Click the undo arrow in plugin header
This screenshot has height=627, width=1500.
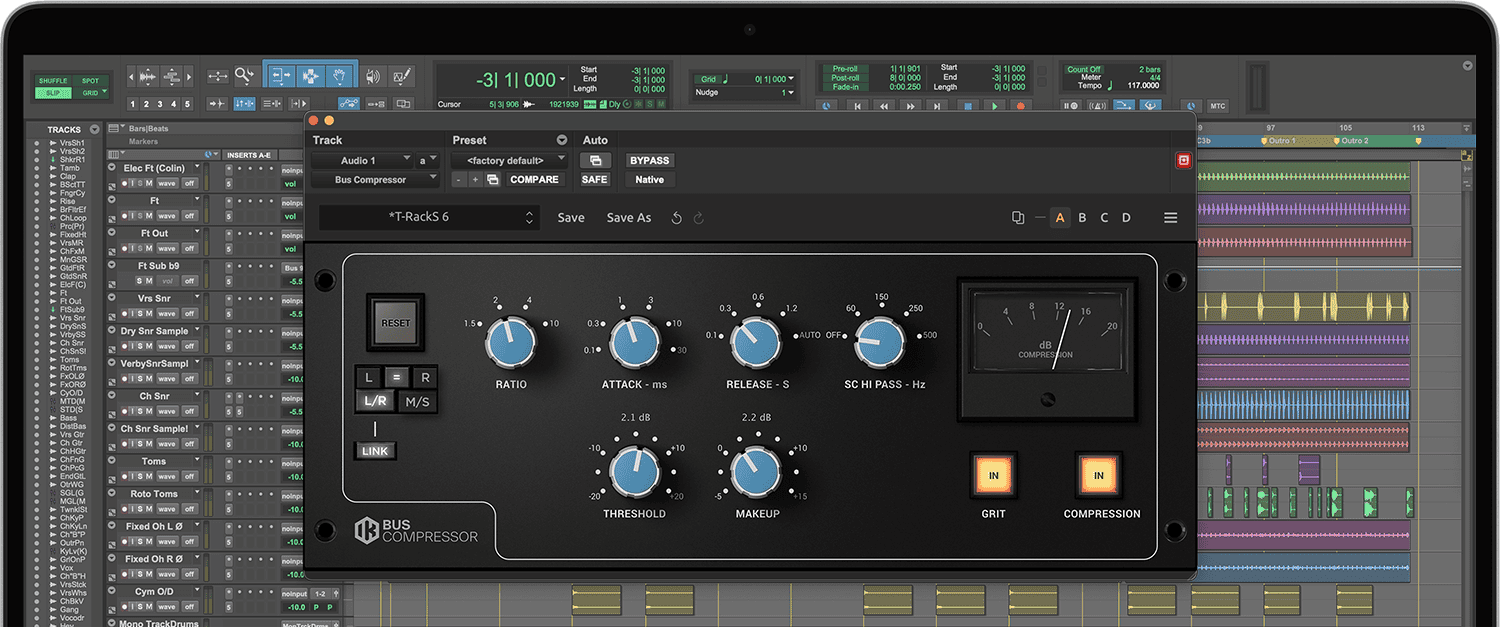[x=677, y=218]
